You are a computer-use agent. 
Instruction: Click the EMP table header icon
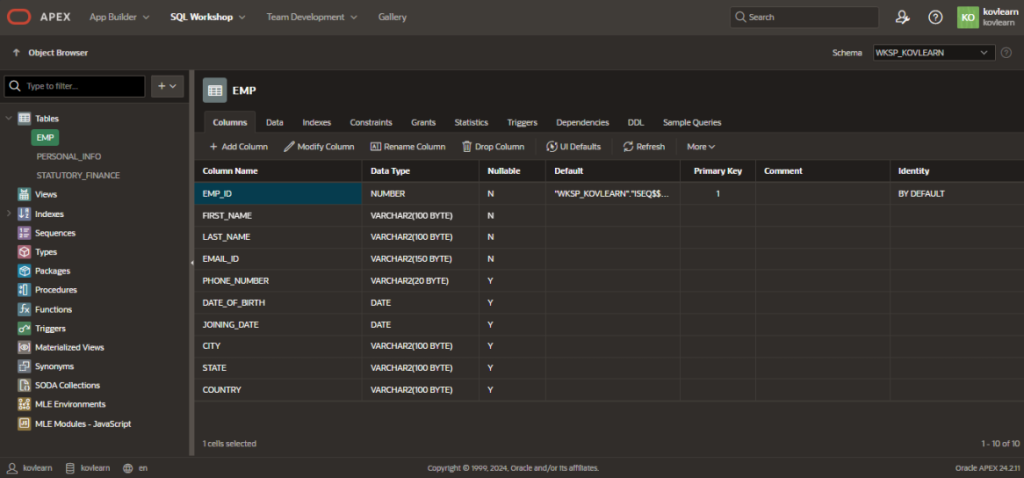tap(215, 91)
